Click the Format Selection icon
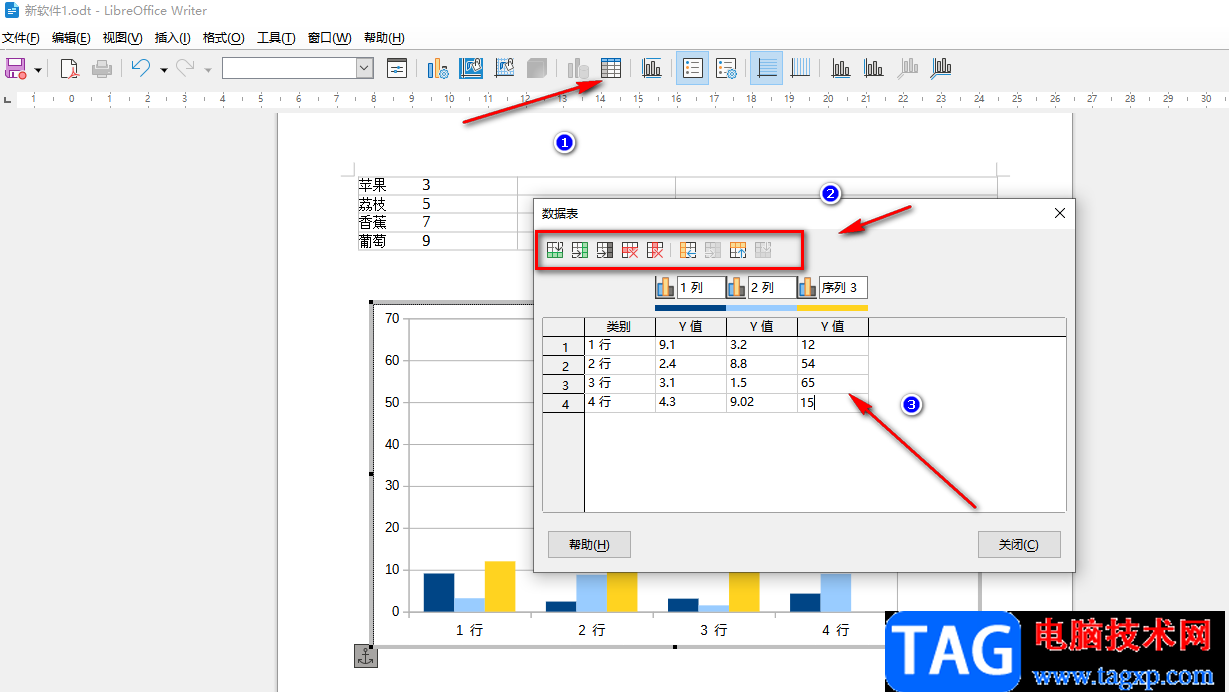 (x=397, y=69)
